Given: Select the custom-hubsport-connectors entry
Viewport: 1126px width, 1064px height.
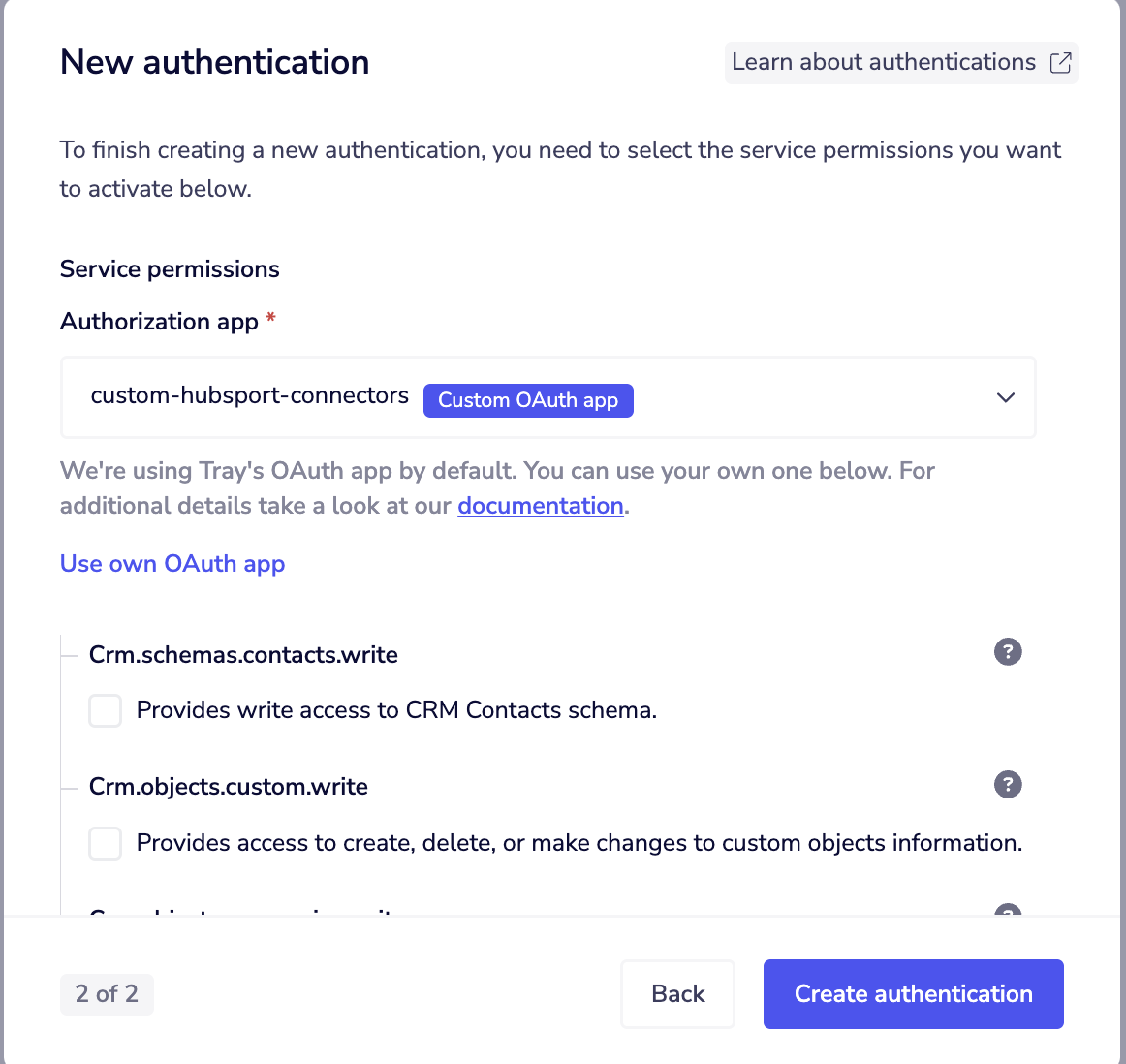Looking at the screenshot, I should tap(249, 395).
